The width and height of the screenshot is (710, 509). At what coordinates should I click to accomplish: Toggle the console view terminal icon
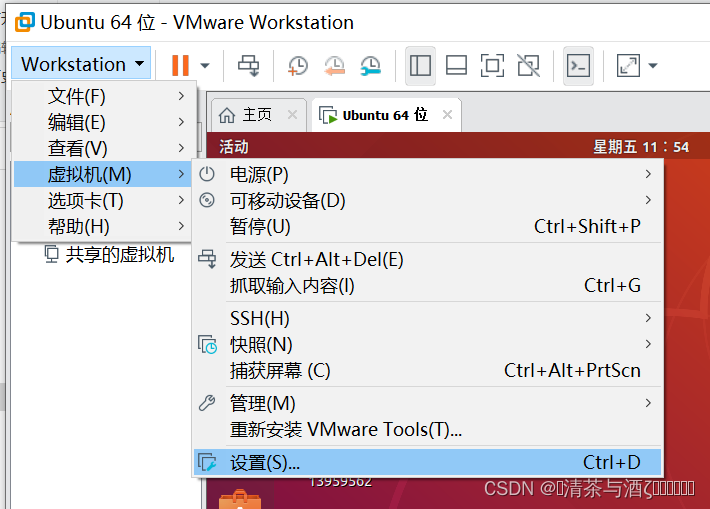(x=578, y=66)
